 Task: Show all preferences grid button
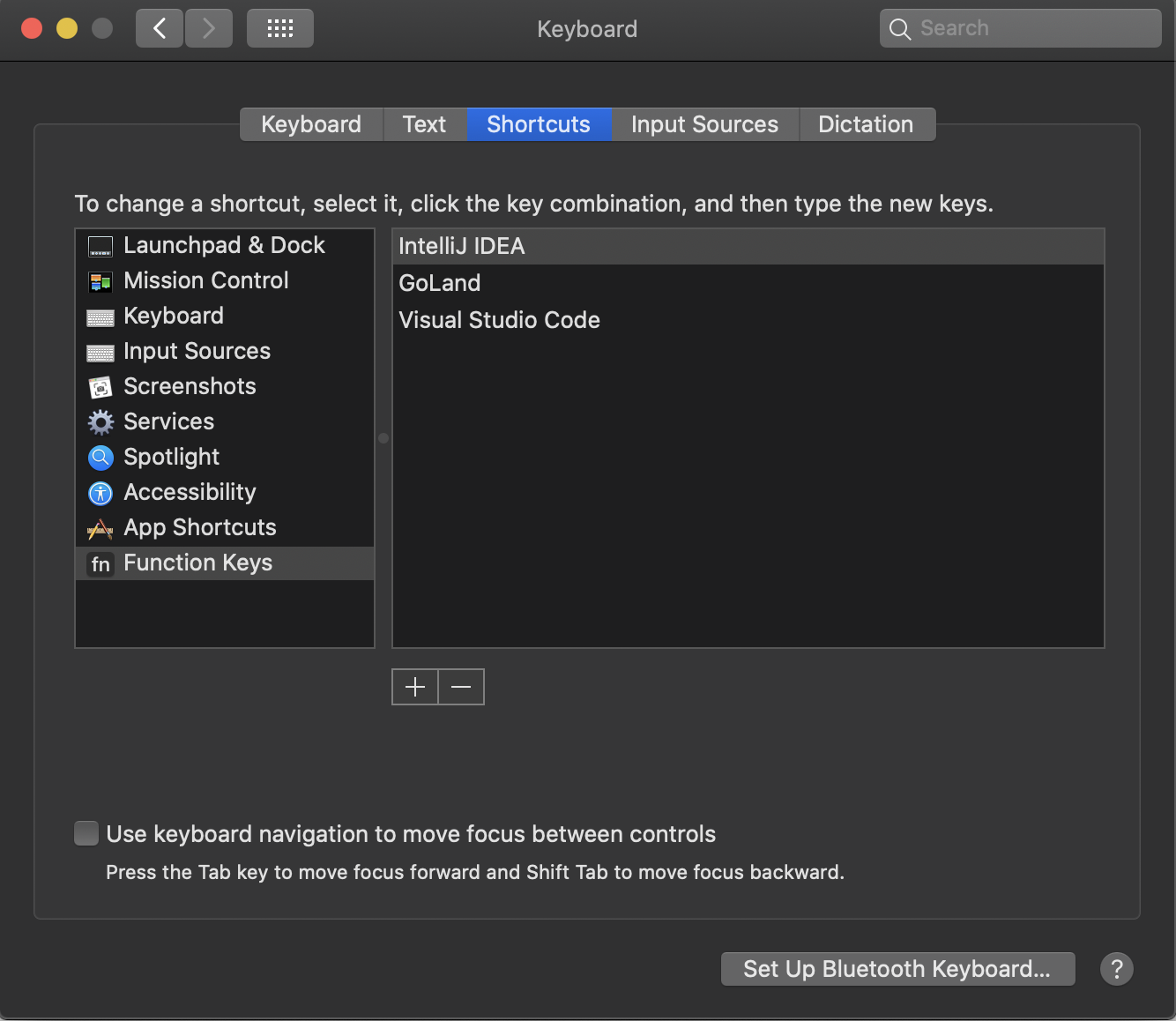280,28
